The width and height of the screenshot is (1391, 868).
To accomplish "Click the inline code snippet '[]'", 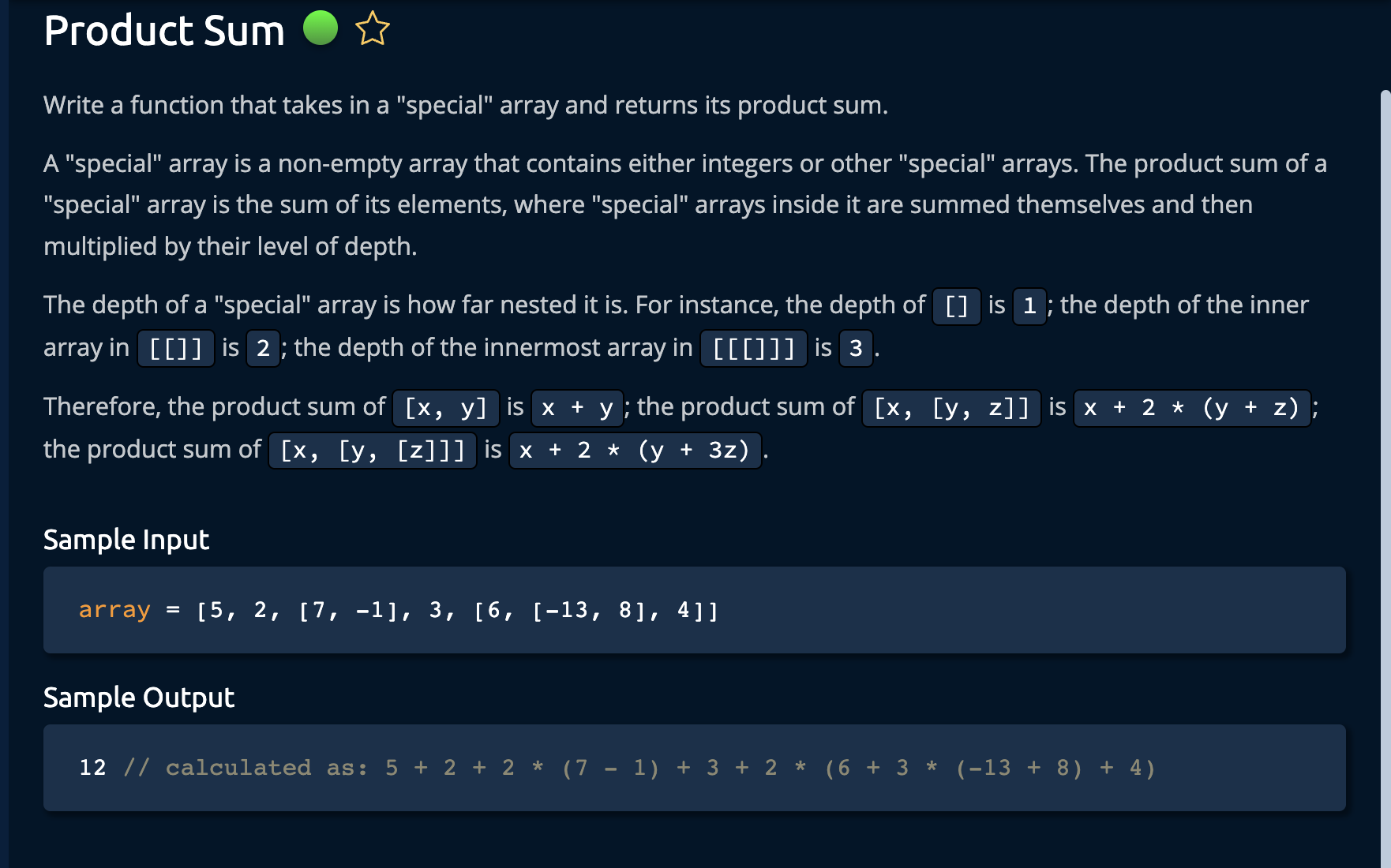I will click(x=956, y=306).
